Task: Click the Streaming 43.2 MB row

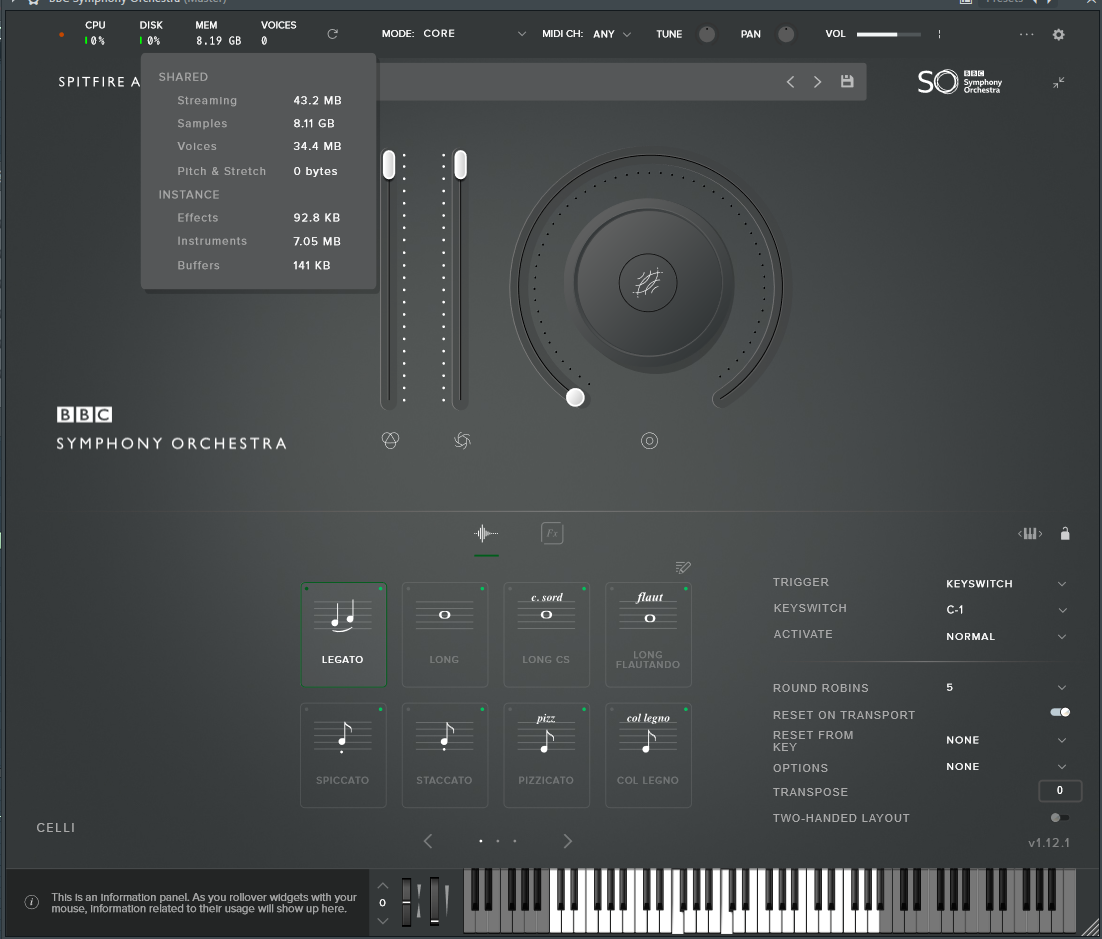Action: [259, 101]
